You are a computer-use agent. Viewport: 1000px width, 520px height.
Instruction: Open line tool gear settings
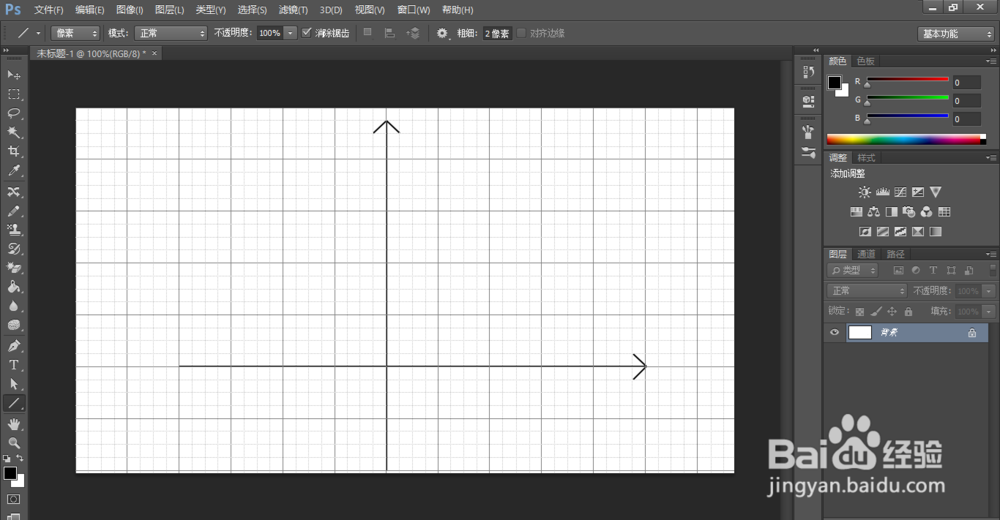tap(442, 33)
